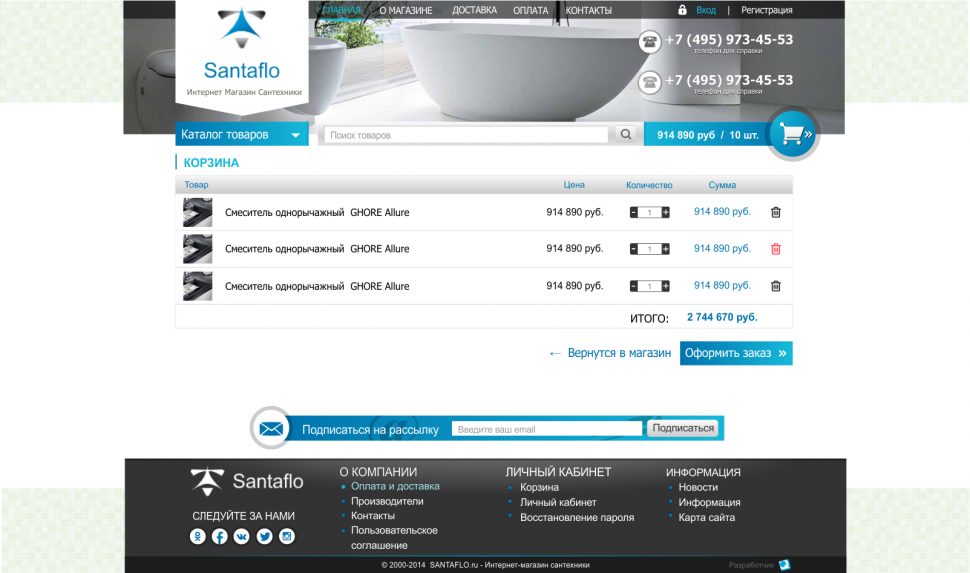The width and height of the screenshot is (970, 573).
Task: Click the top phone handset icon
Action: point(650,42)
